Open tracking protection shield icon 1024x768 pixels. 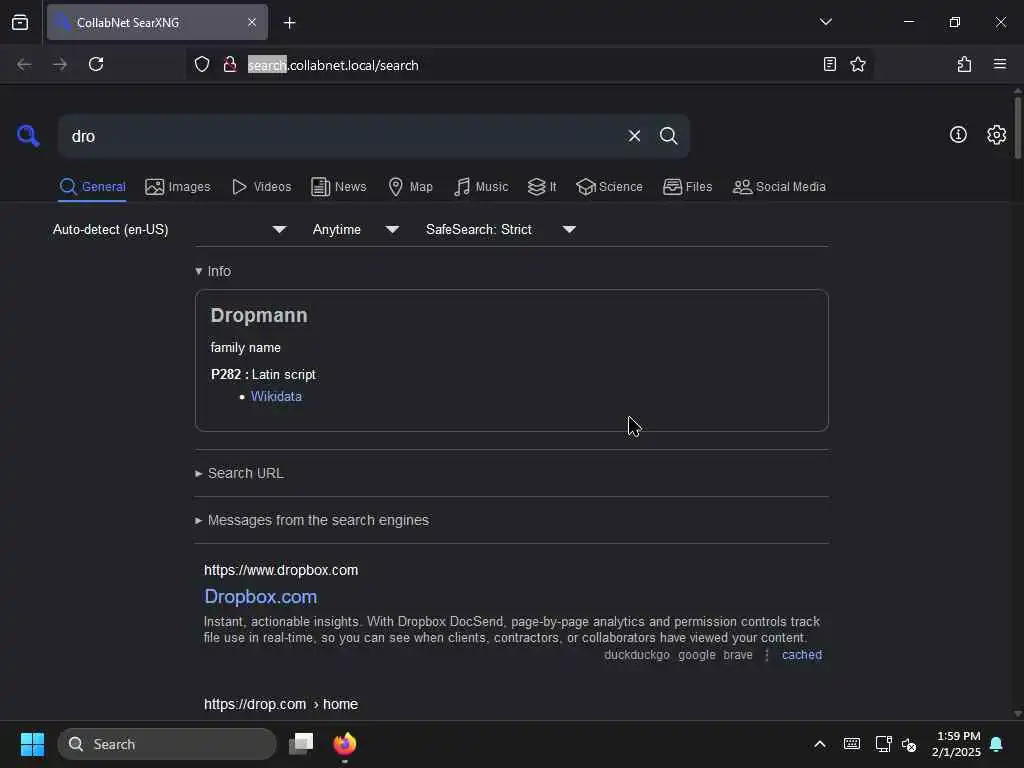pos(202,64)
